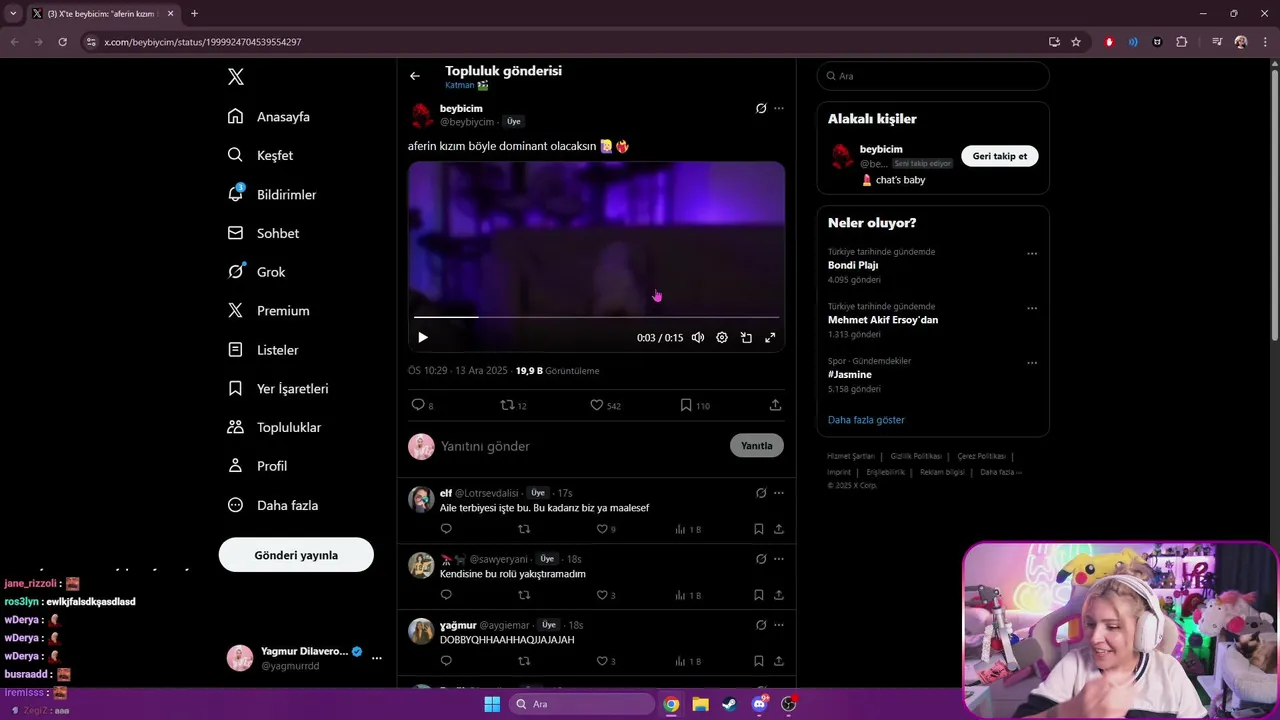Open options for Mehmet Akif Ersoy'dan trend
This screenshot has width=1280, height=720.
click(1032, 308)
